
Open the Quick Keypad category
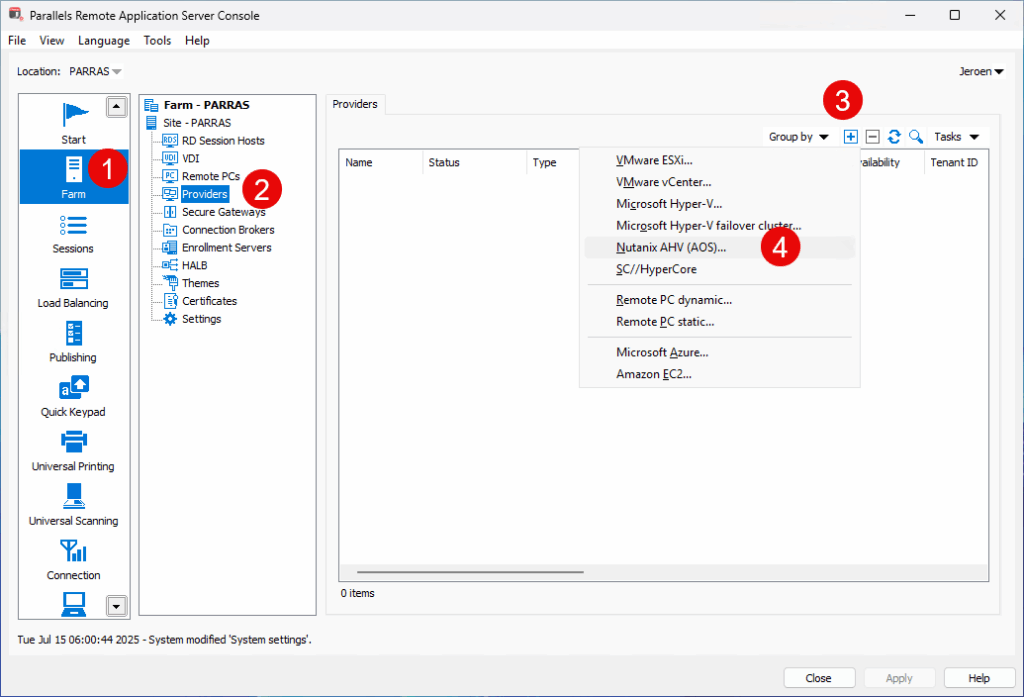click(x=73, y=397)
